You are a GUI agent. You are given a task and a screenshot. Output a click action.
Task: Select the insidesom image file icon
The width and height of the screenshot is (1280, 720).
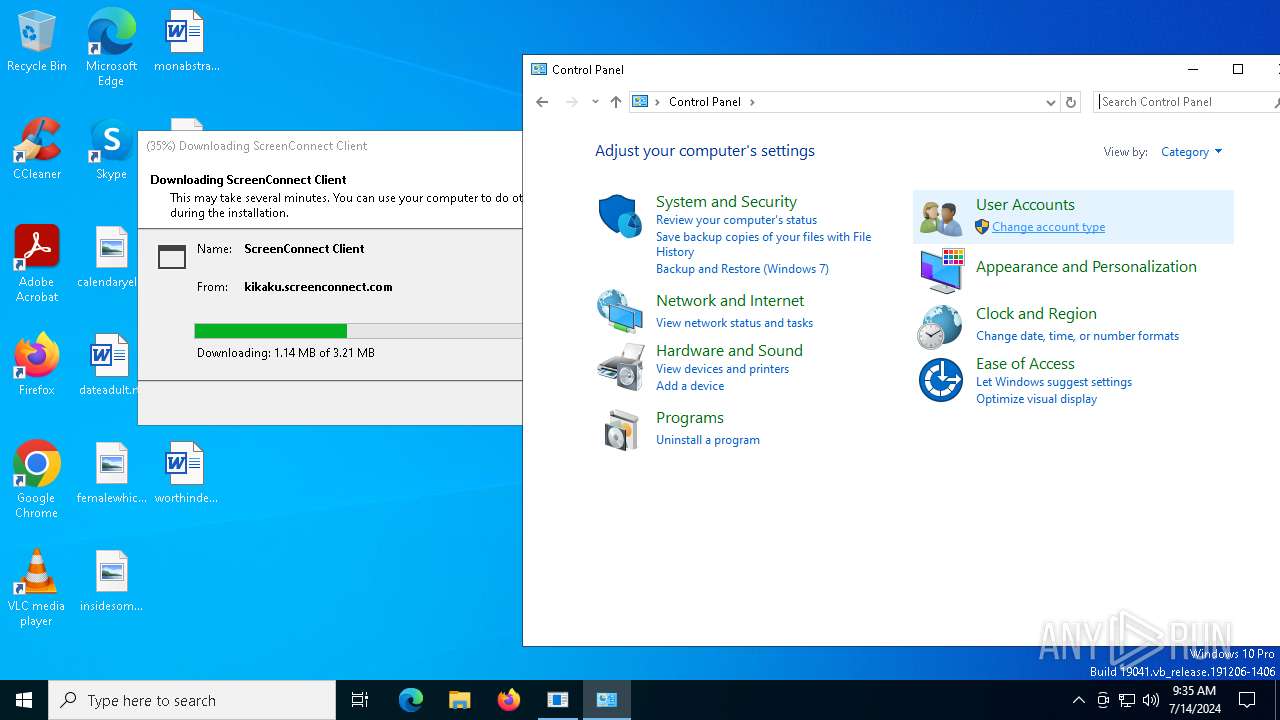click(x=111, y=581)
